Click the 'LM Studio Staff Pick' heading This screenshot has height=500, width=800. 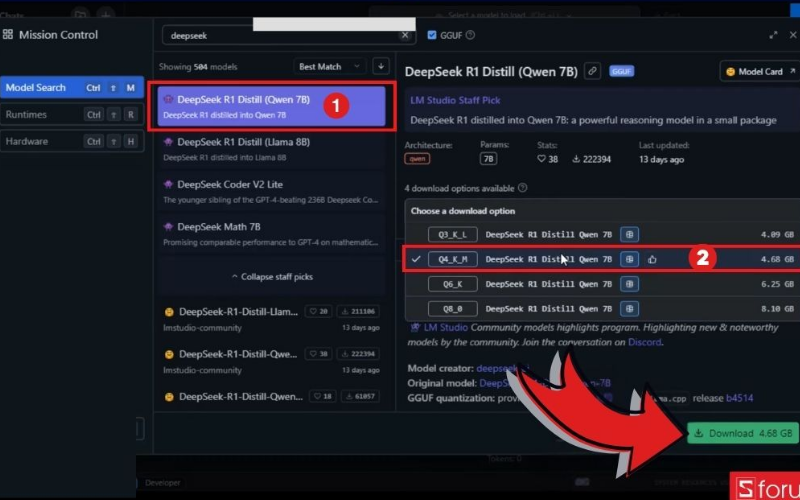pyautogui.click(x=455, y=100)
